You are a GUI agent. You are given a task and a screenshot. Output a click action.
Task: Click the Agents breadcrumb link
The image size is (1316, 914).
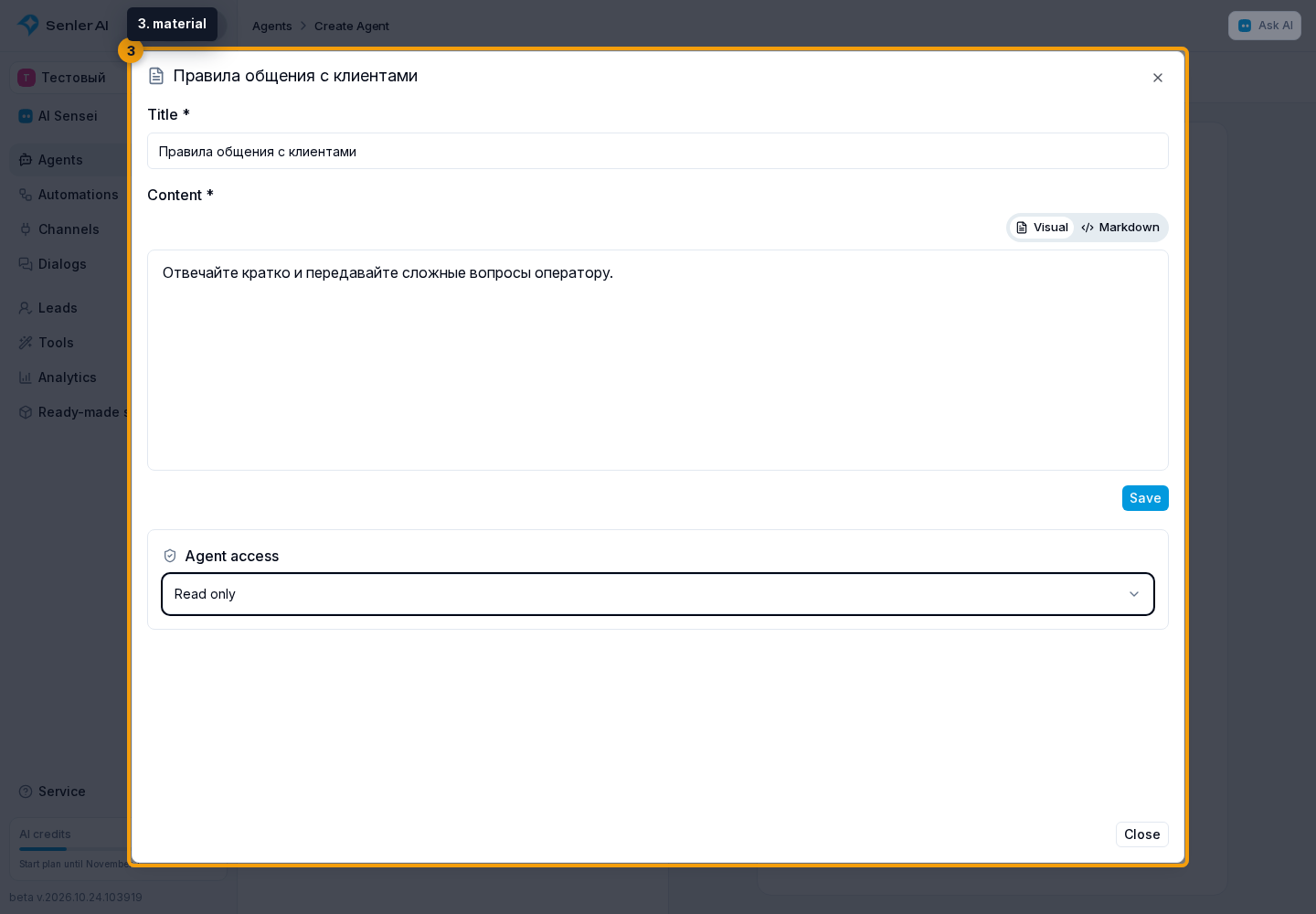(x=272, y=26)
